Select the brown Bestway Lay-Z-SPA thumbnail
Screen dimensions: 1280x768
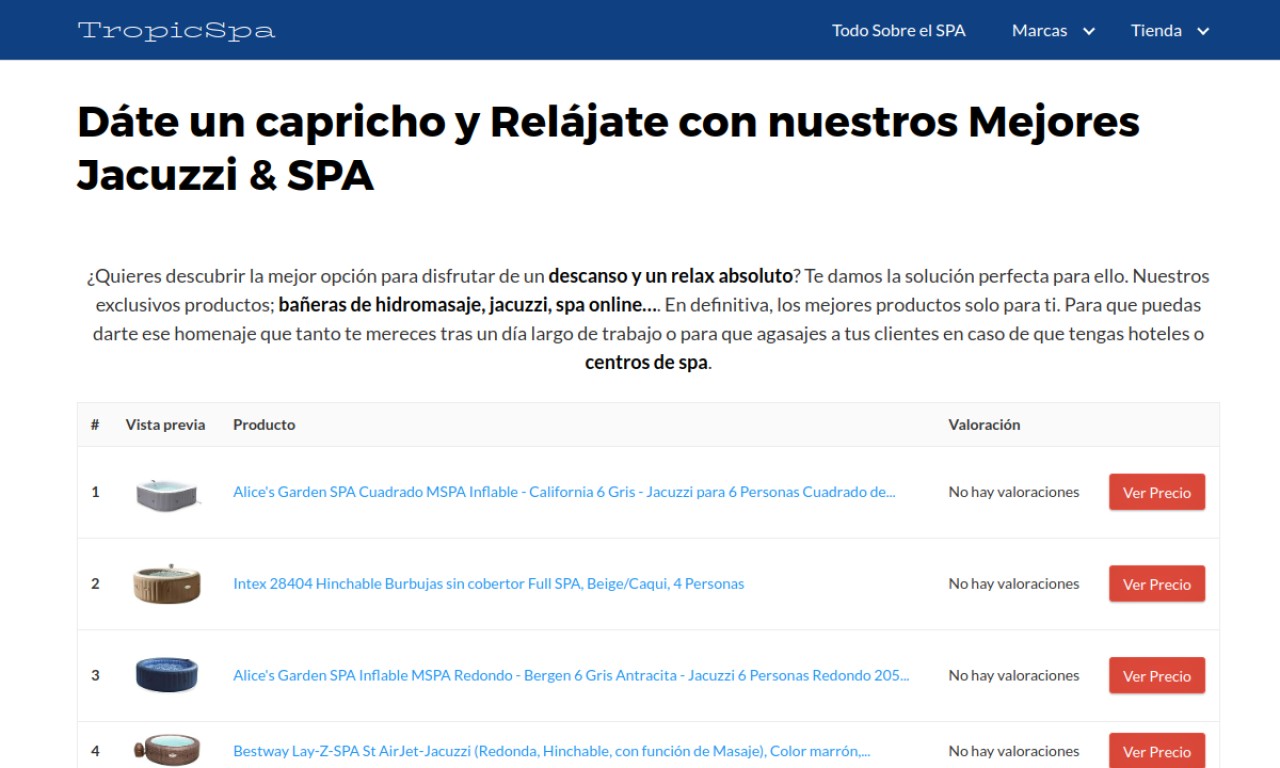(x=167, y=750)
